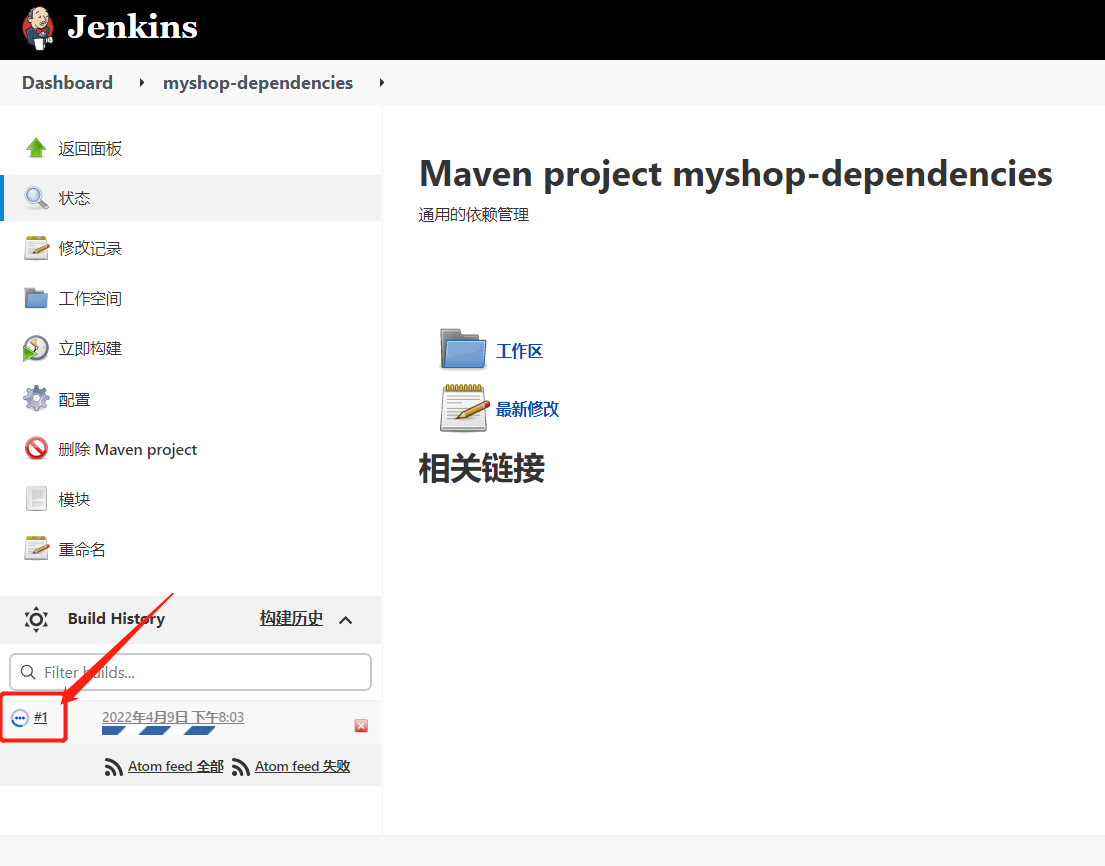The width and height of the screenshot is (1105, 866).
Task: Click the red prohibited icon for 删除 Maven project
Action: pos(36,449)
